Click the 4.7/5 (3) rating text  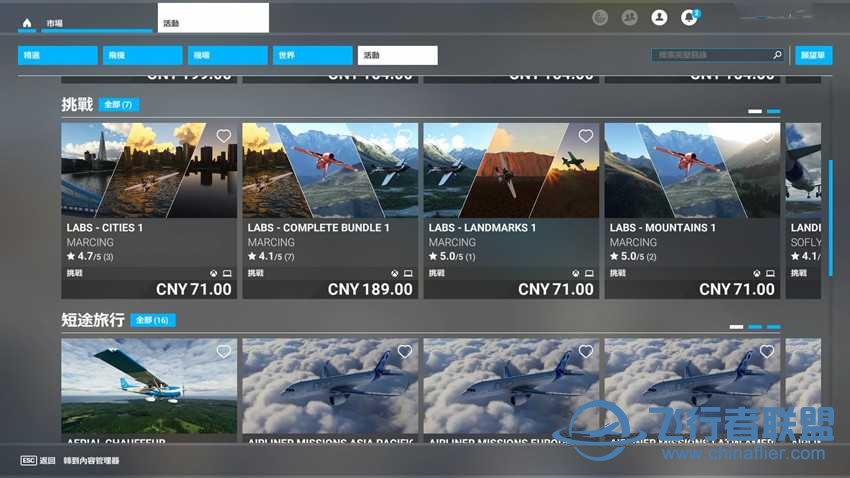pos(90,256)
